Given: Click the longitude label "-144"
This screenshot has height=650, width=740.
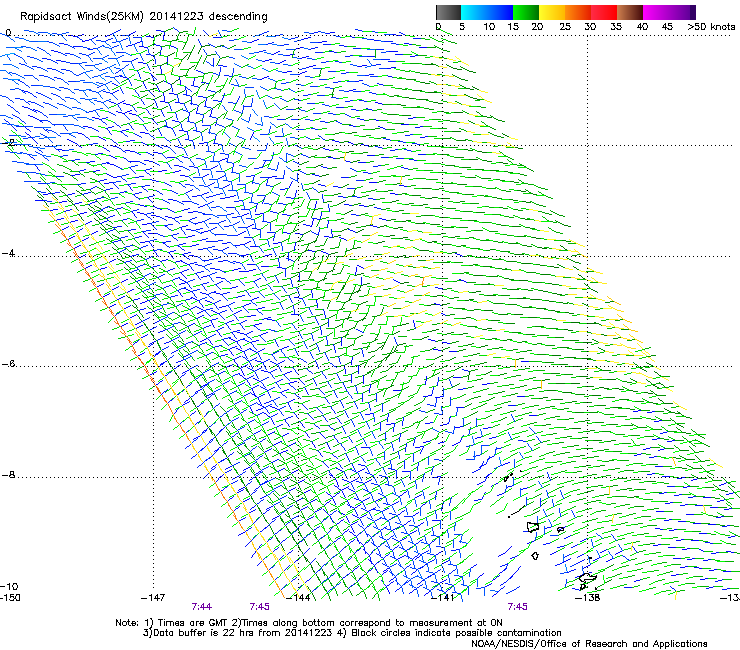Looking at the screenshot, I should tap(298, 597).
